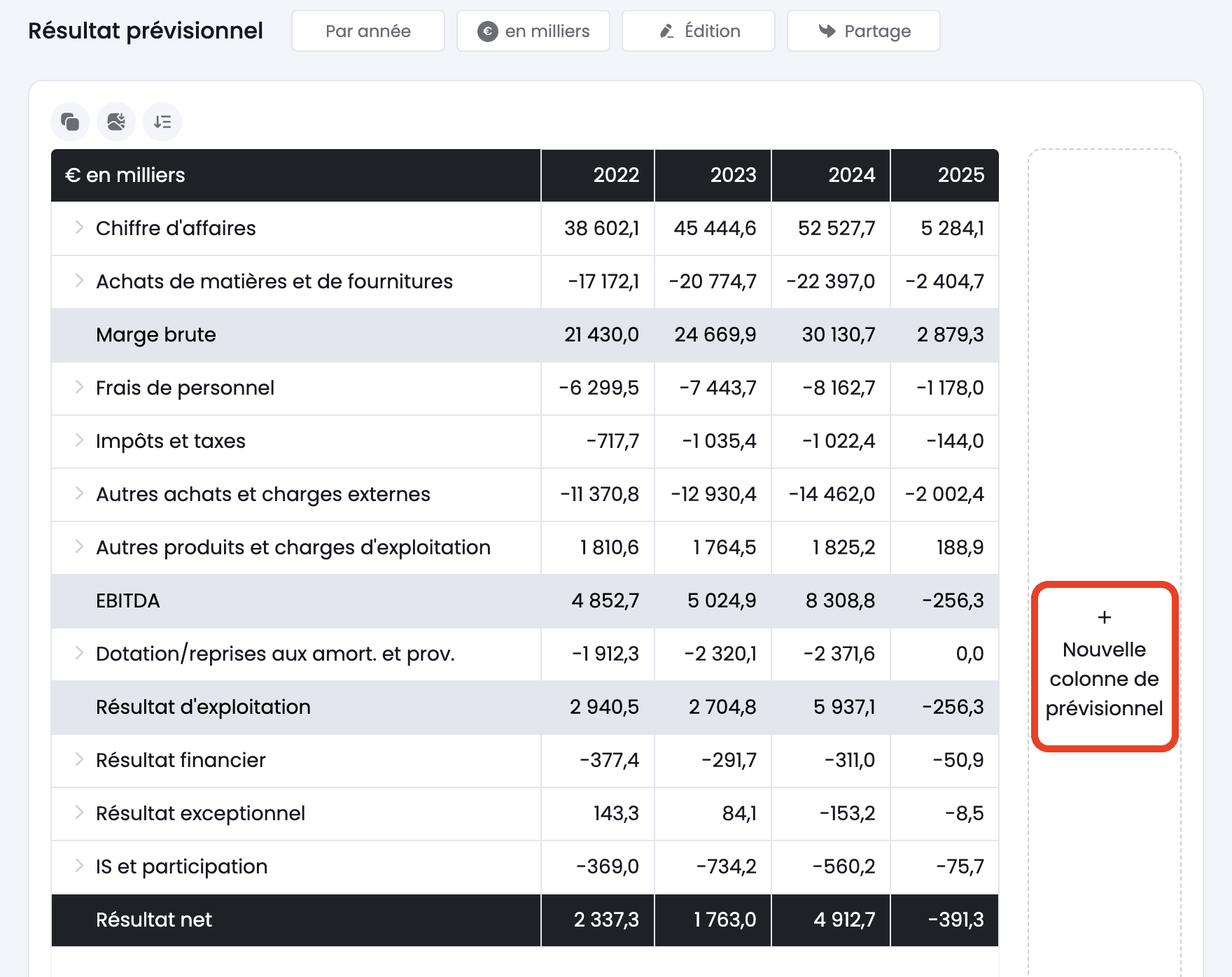Select the value -377,4

(x=610, y=760)
